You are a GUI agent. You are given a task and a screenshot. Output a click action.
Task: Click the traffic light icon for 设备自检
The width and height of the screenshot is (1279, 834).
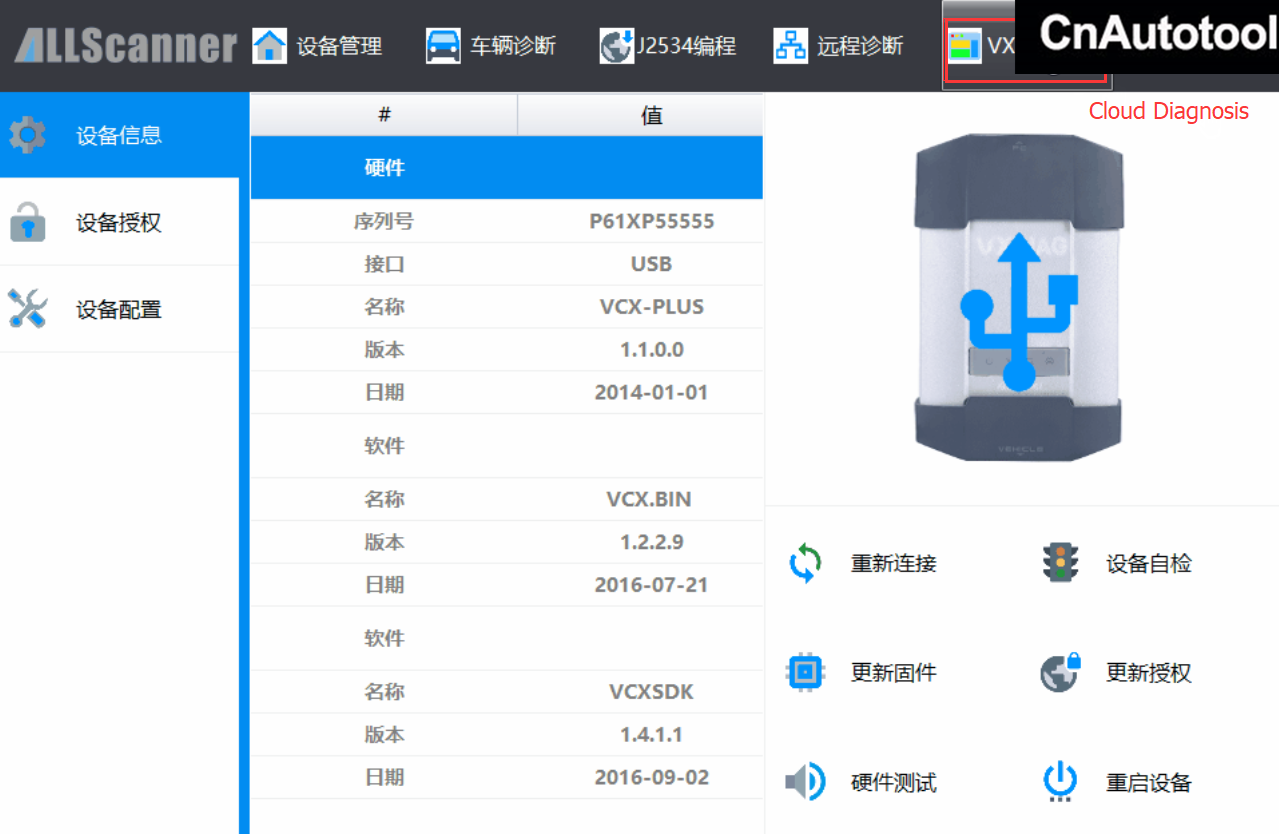click(1060, 563)
